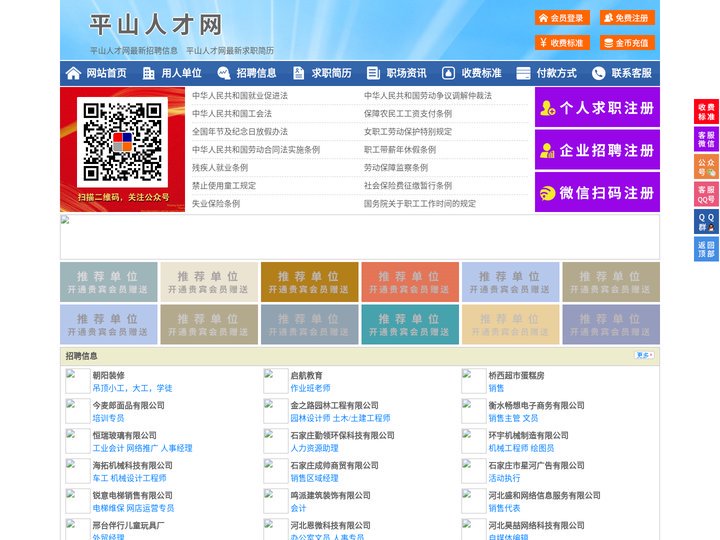Click the building icon beside 用人单位

[148, 73]
